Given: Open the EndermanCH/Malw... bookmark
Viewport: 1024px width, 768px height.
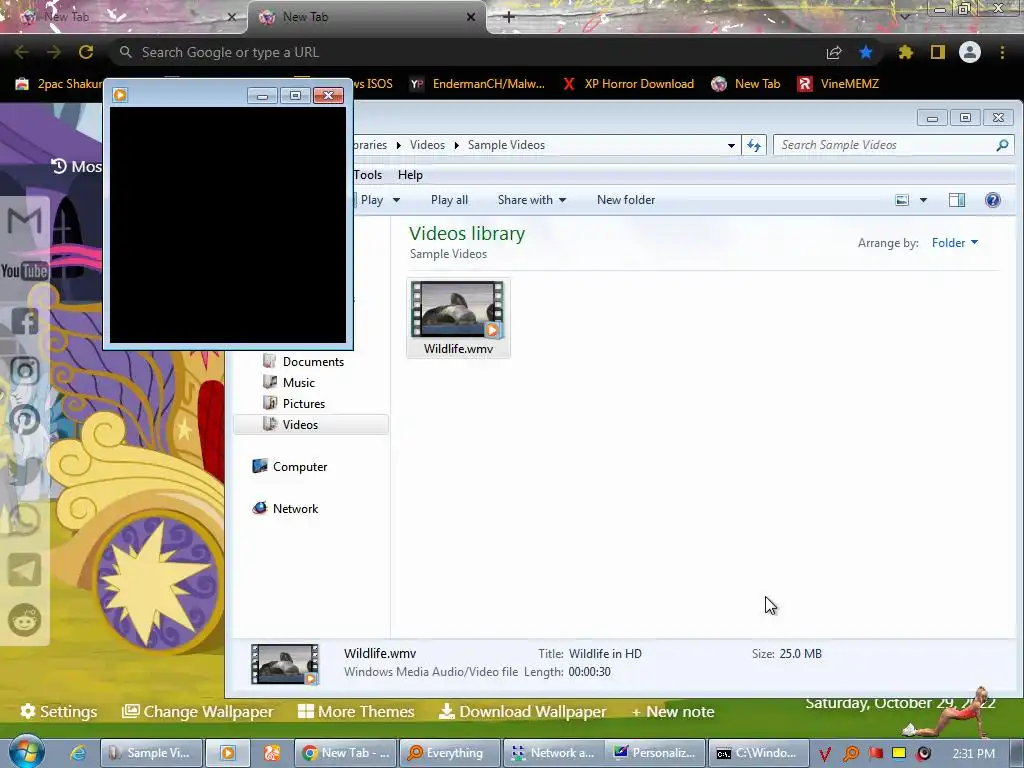Looking at the screenshot, I should click(x=477, y=84).
